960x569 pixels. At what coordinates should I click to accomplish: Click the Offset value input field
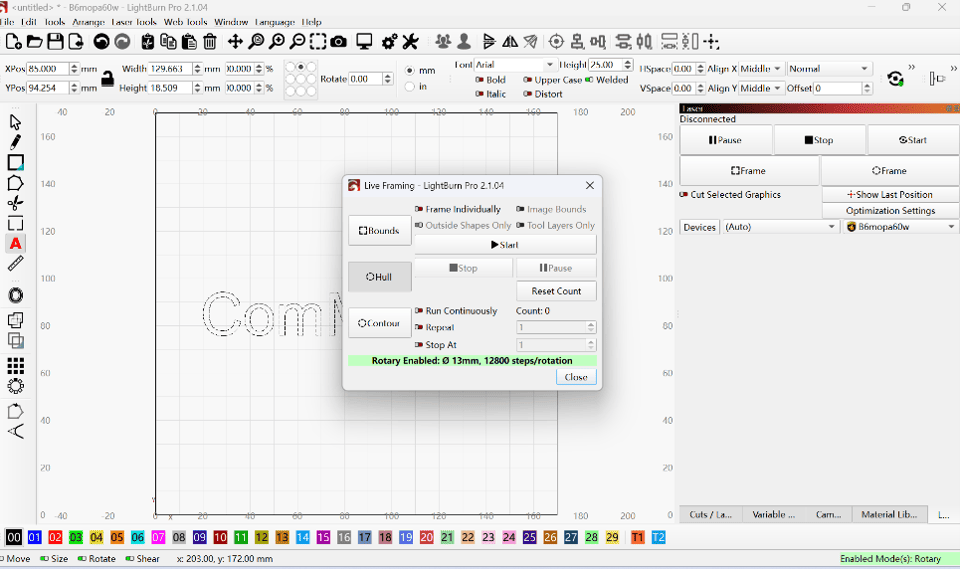click(x=838, y=88)
